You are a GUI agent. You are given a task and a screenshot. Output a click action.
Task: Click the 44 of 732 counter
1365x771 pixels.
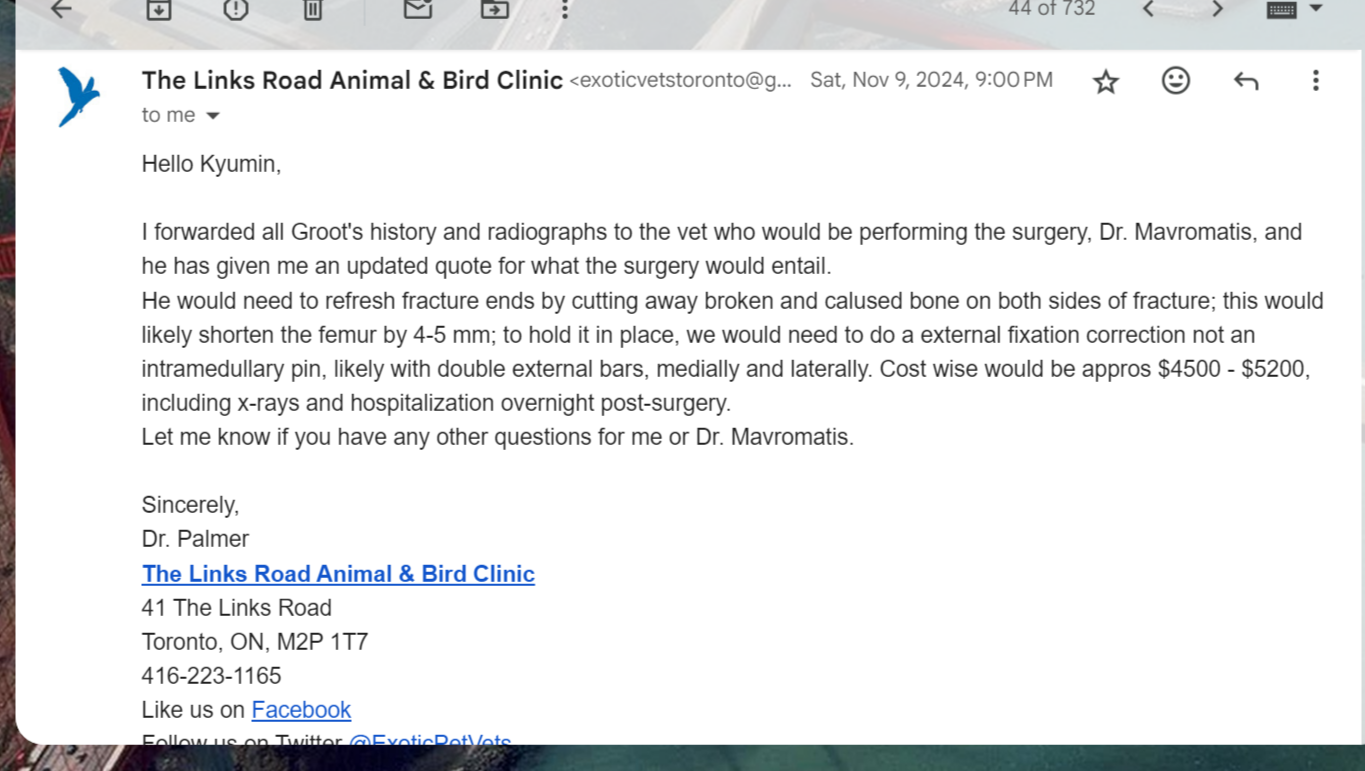1051,10
